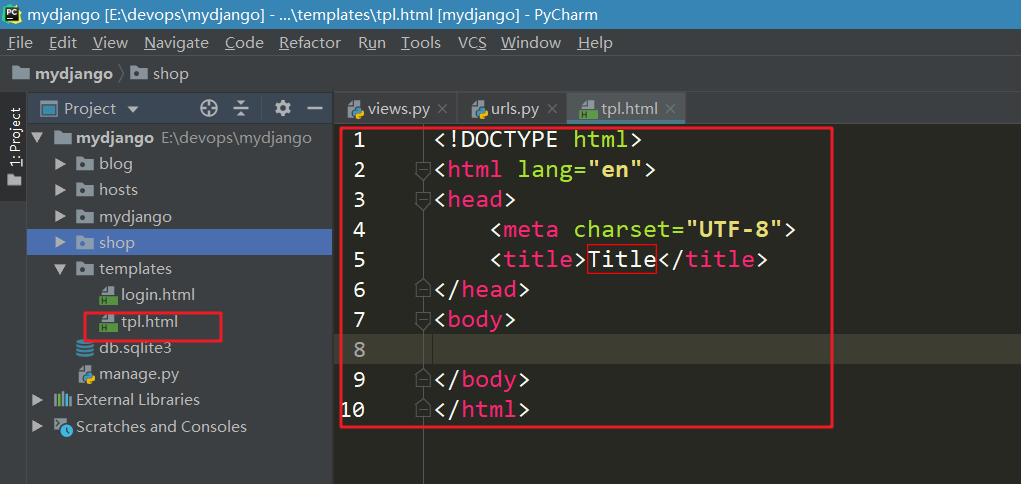Click the Scratches and Consoles icon
Image resolution: width=1021 pixels, height=484 pixels.
(63, 427)
